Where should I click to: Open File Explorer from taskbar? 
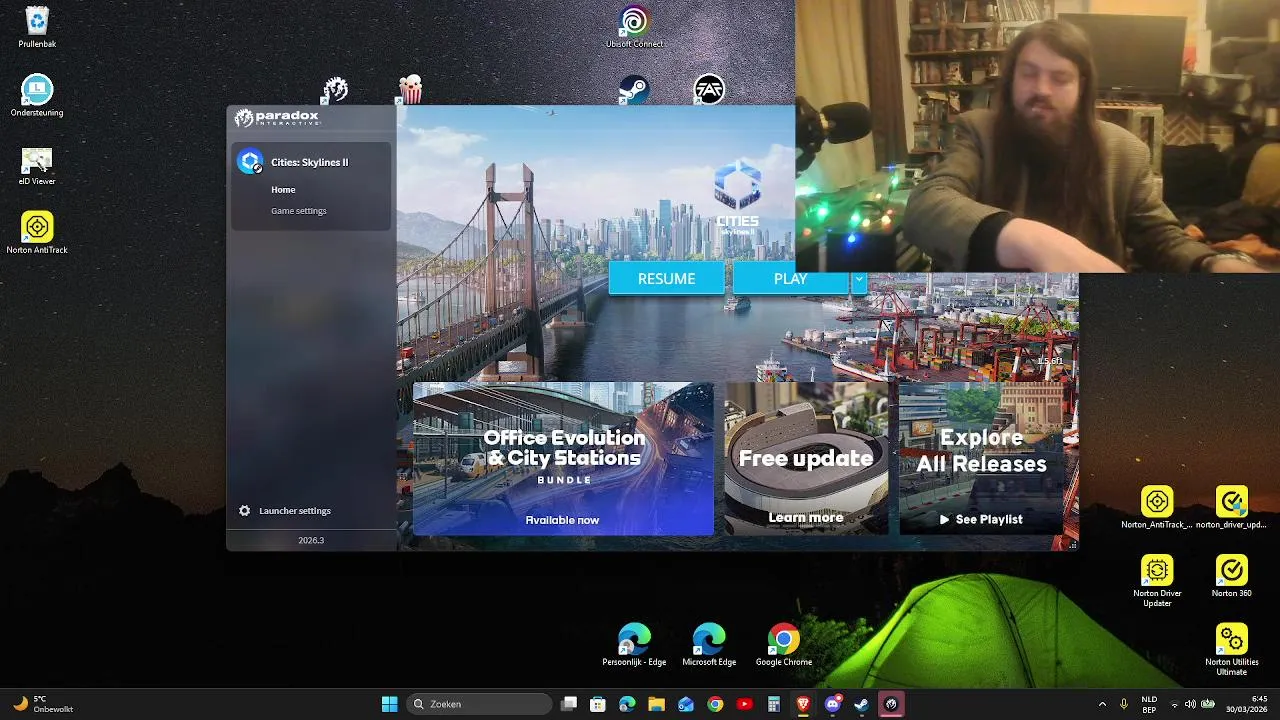tap(656, 704)
